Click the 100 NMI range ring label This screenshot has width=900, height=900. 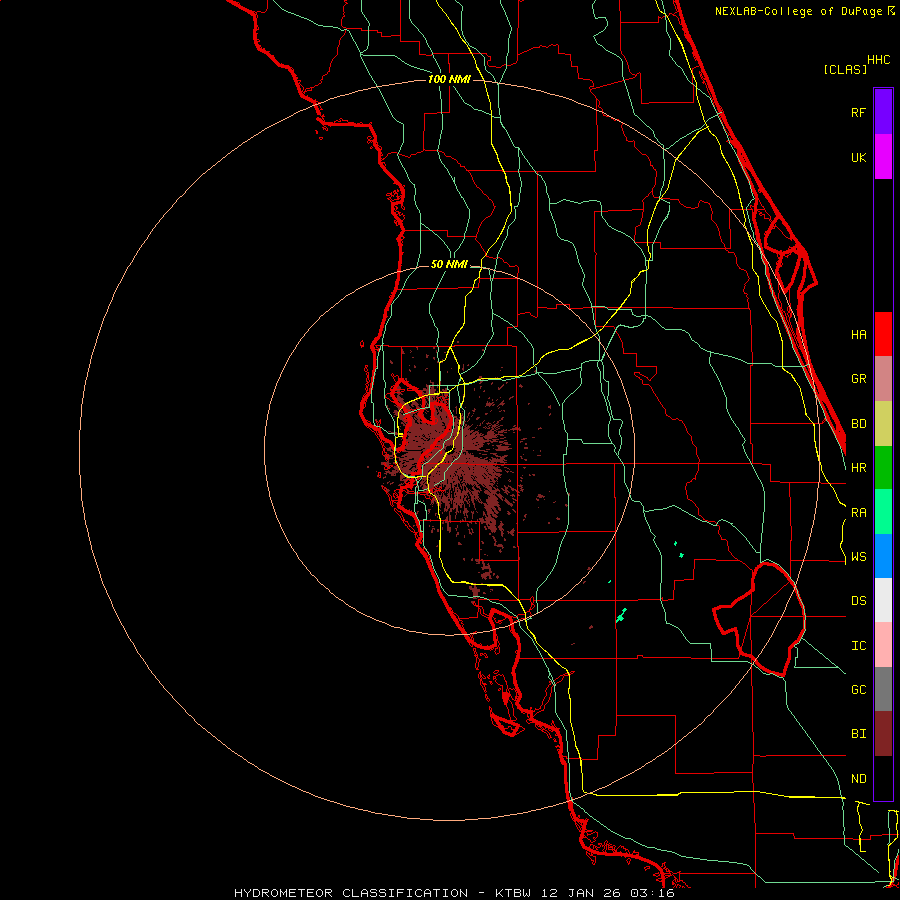tap(449, 79)
